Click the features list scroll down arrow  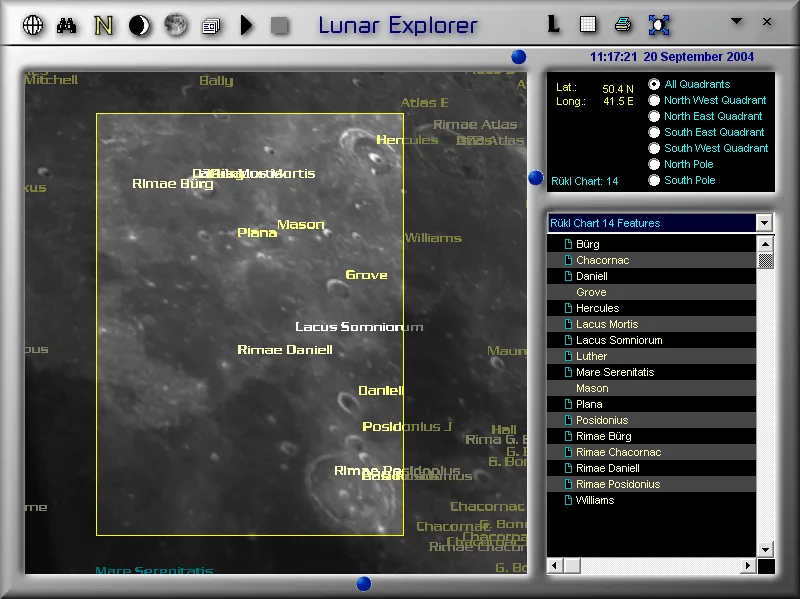765,550
